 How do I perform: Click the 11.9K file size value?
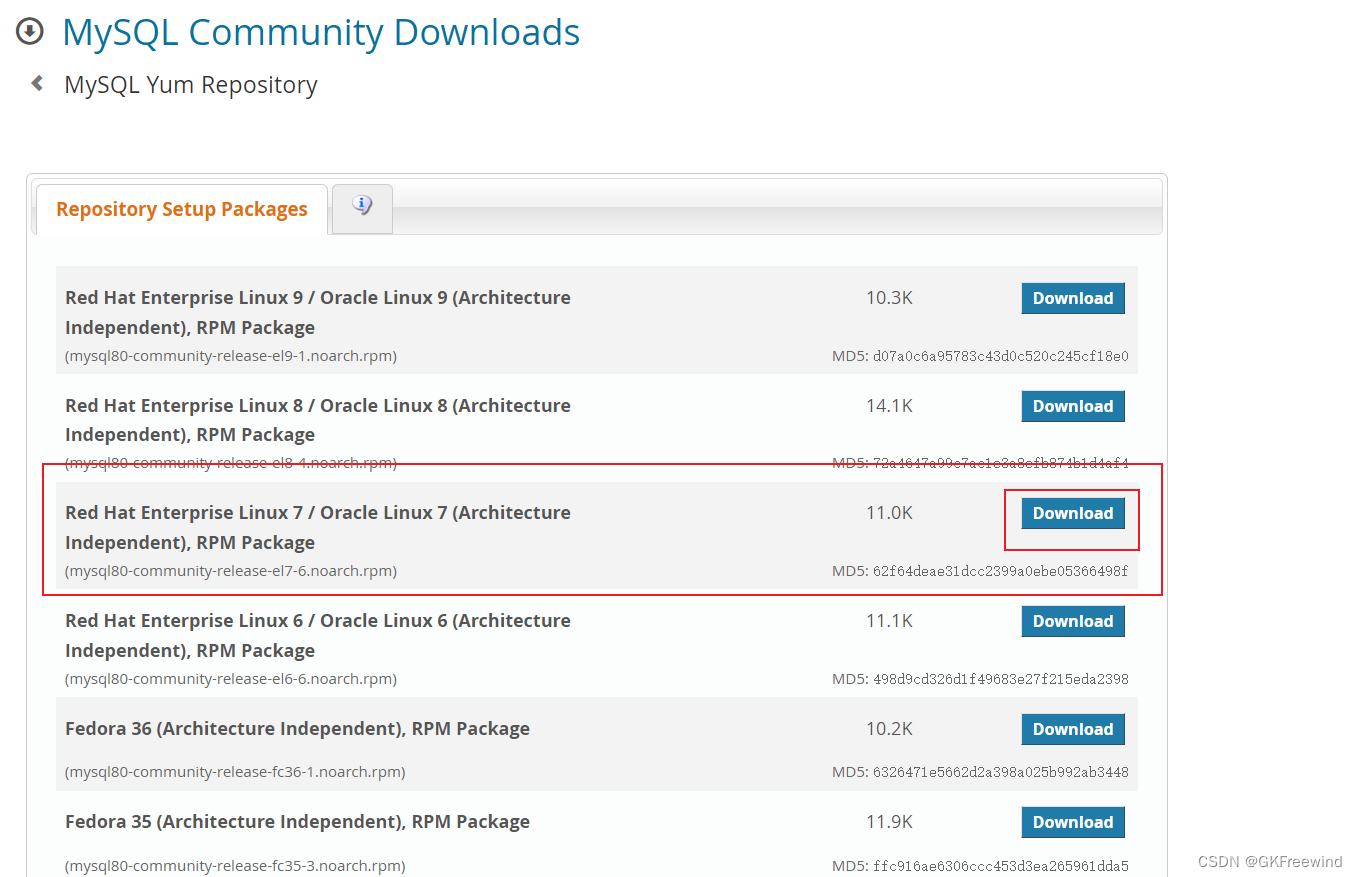click(889, 822)
